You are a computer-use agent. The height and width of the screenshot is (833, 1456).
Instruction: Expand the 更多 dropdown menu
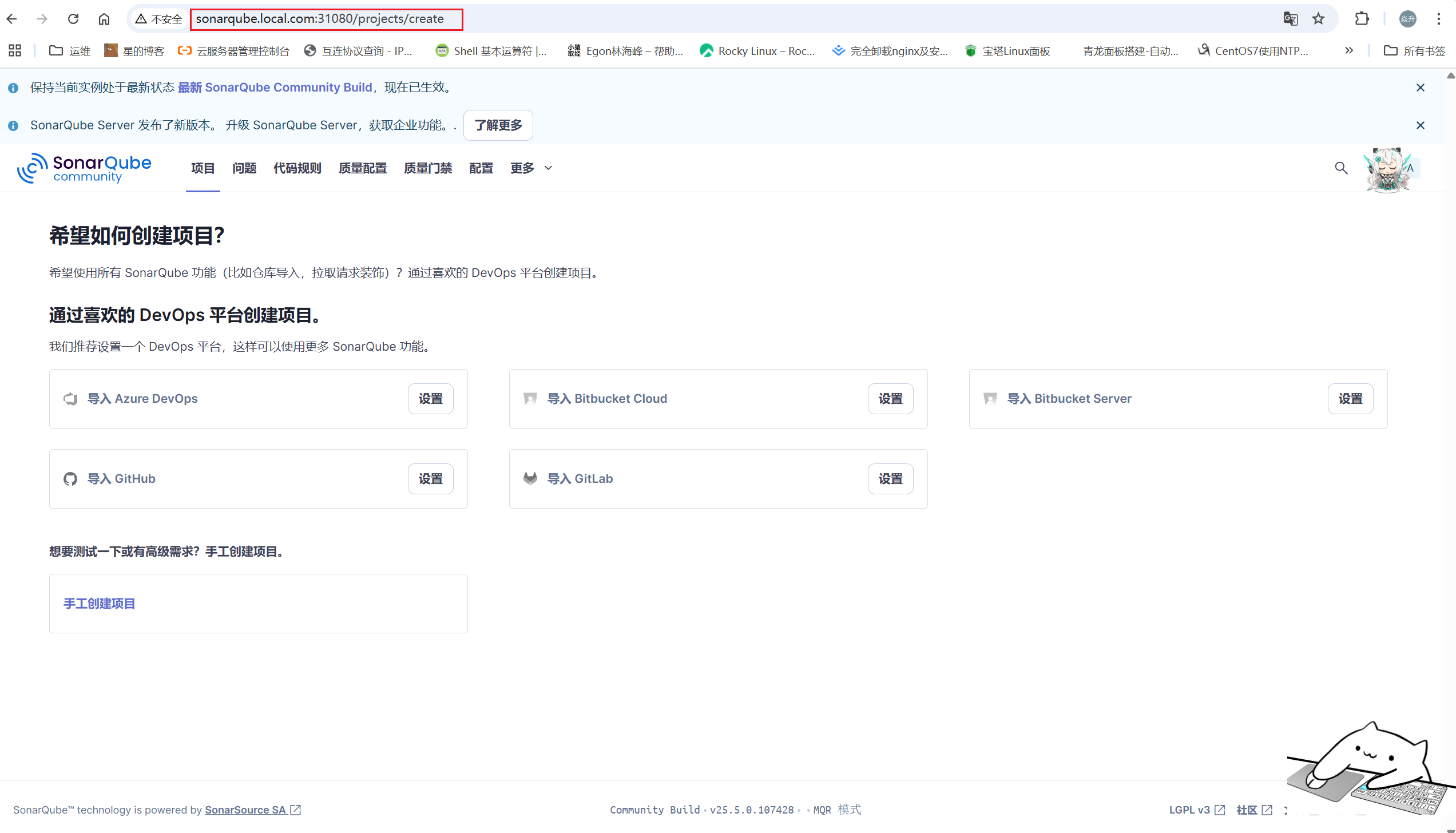[531, 168]
